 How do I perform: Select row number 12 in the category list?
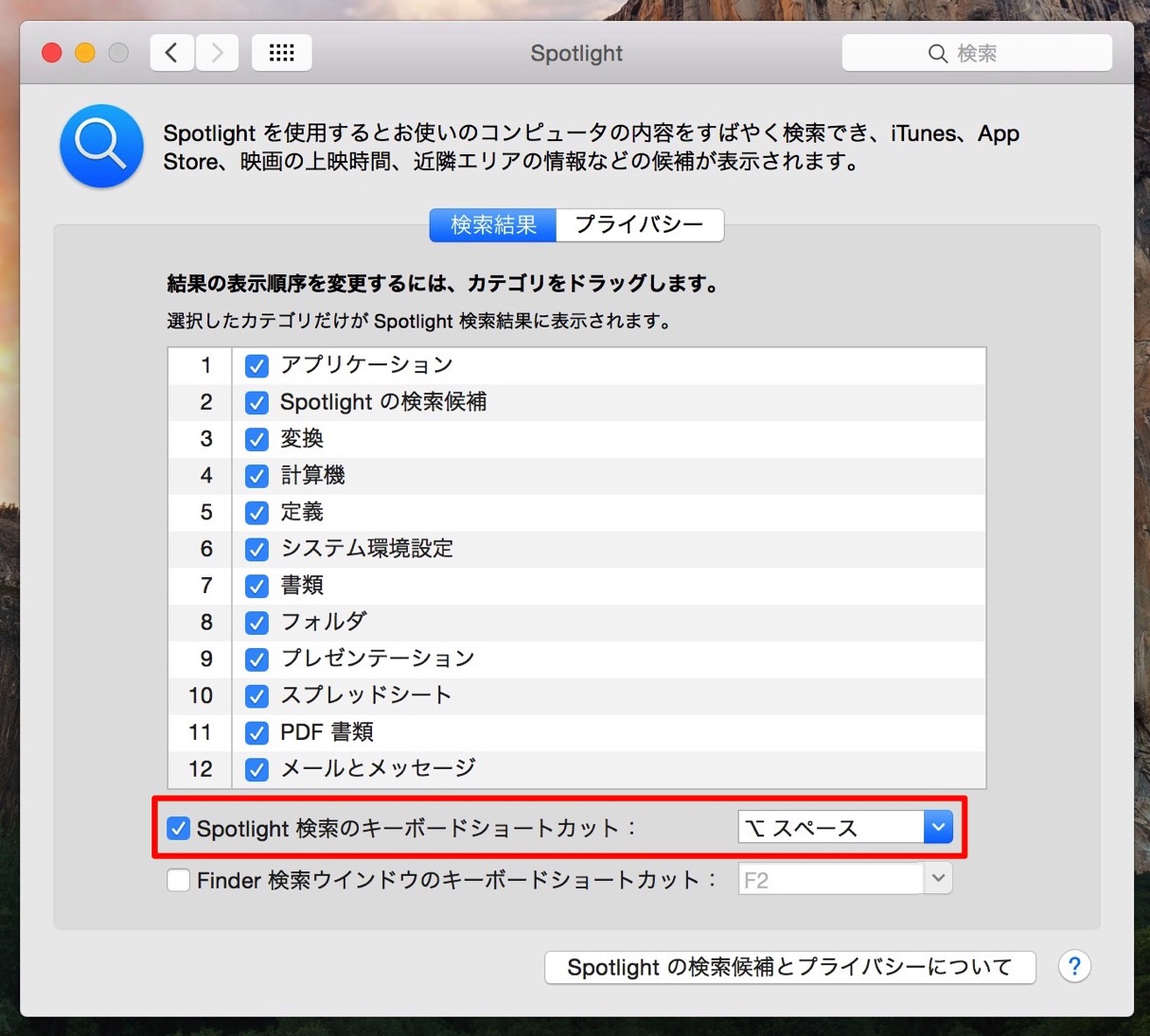577,769
